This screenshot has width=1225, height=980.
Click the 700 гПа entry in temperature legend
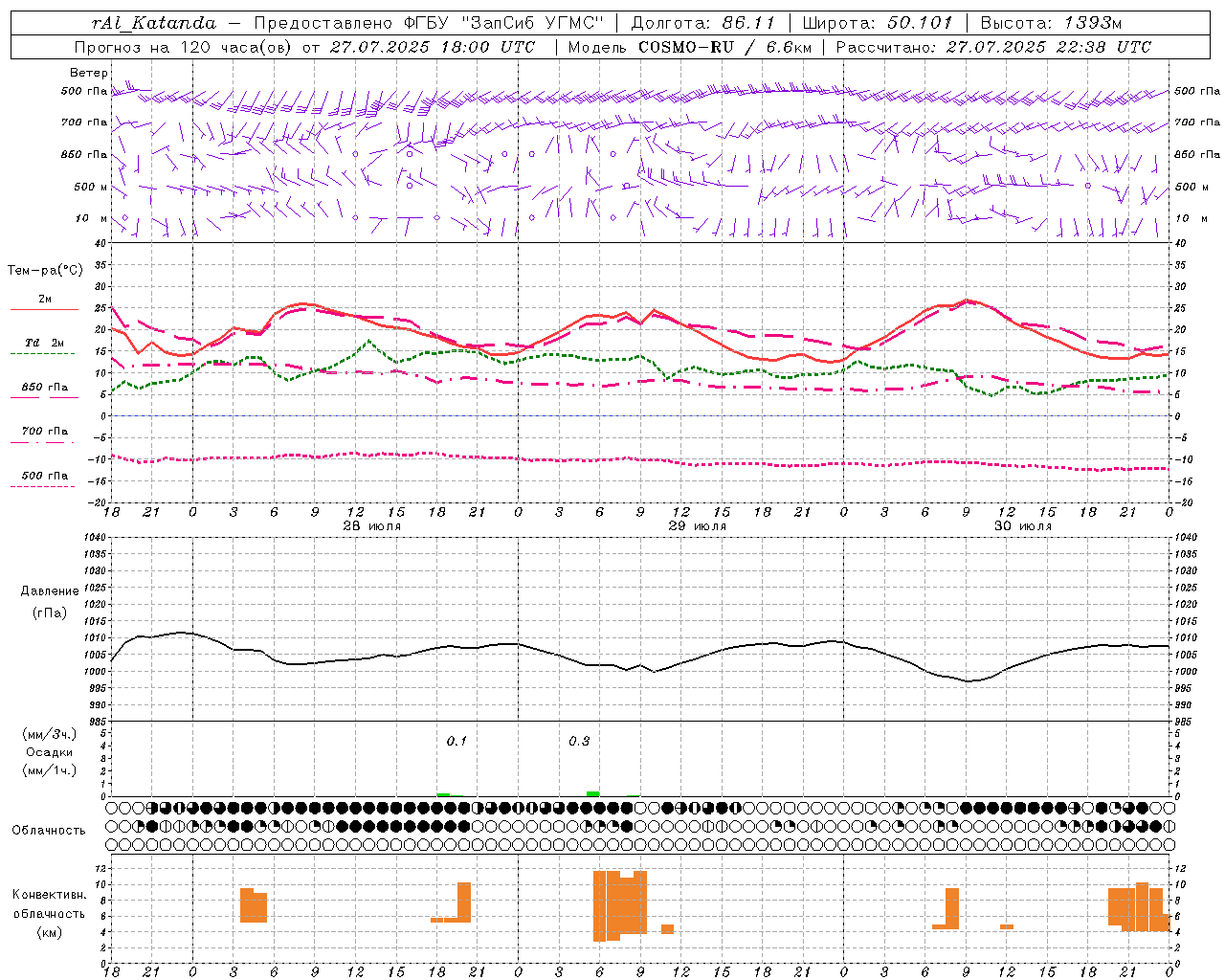pos(45,432)
